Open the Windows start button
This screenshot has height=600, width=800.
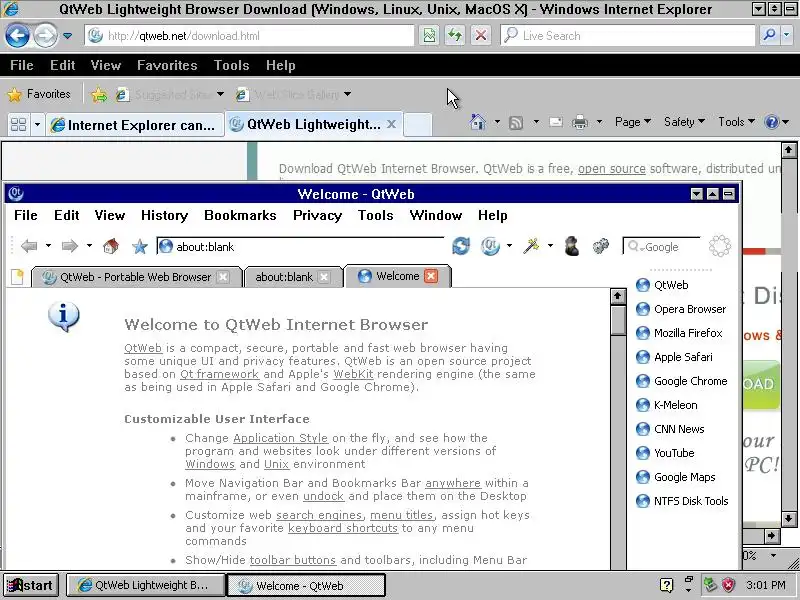point(31,585)
